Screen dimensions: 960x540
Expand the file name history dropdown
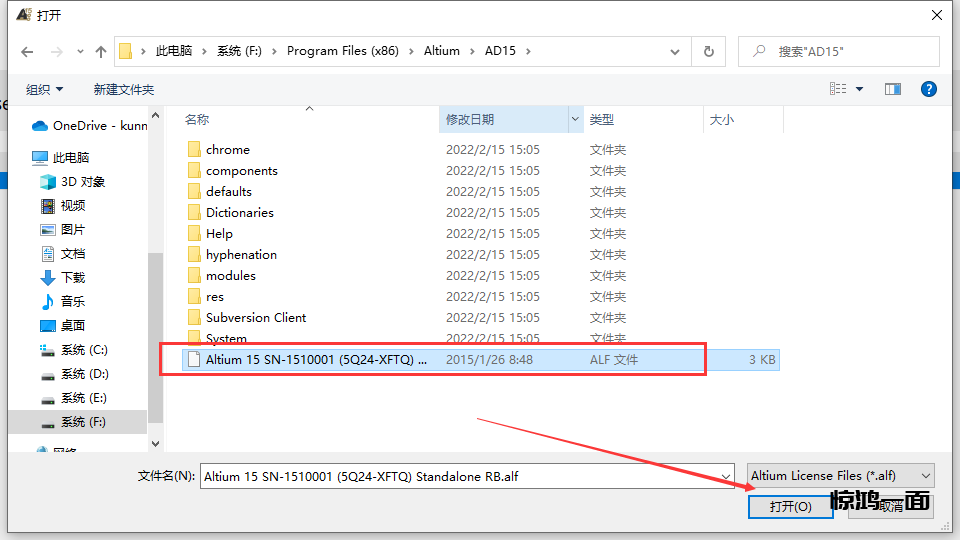coord(727,477)
